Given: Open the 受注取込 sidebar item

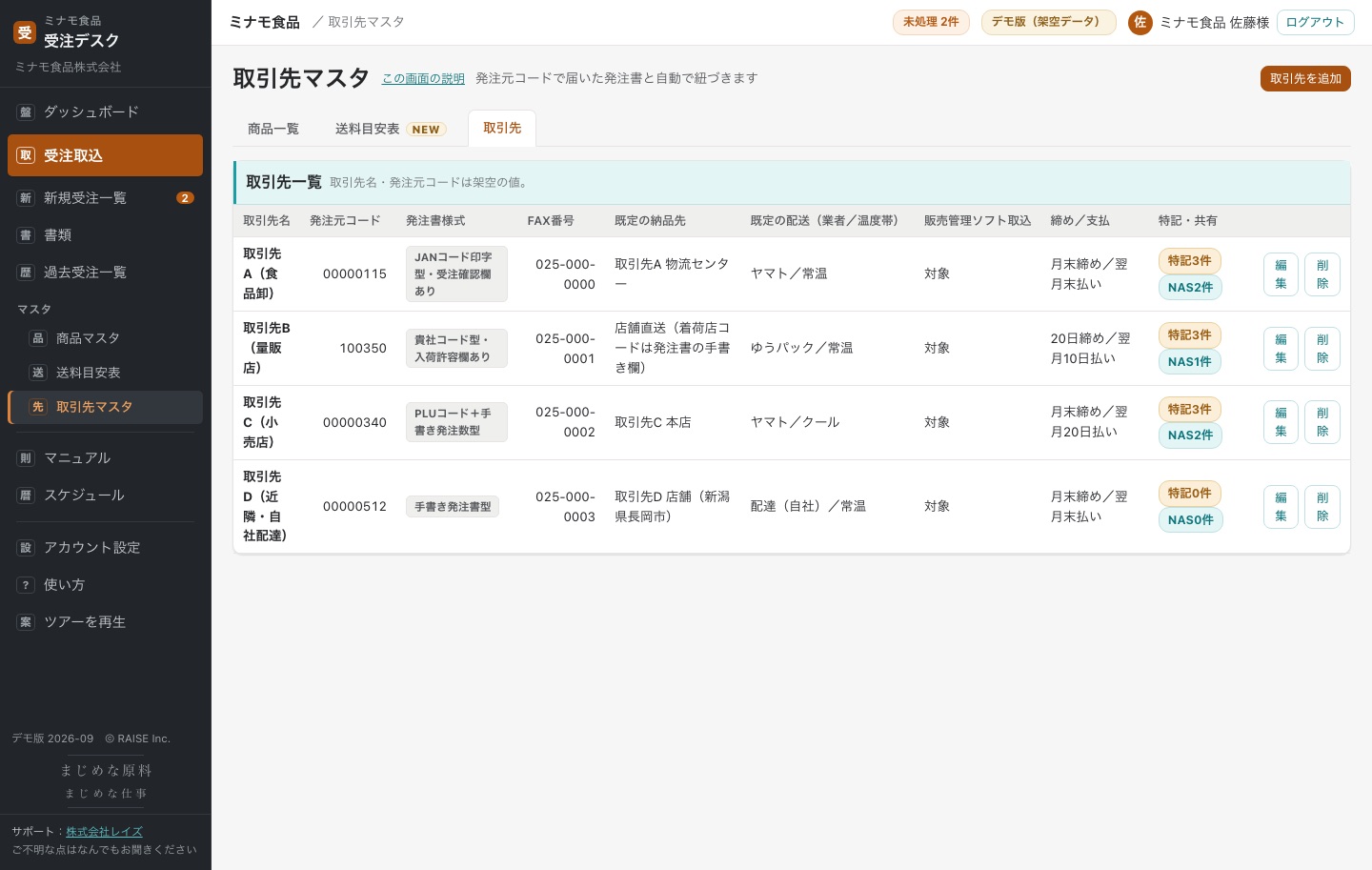Looking at the screenshot, I should point(105,155).
